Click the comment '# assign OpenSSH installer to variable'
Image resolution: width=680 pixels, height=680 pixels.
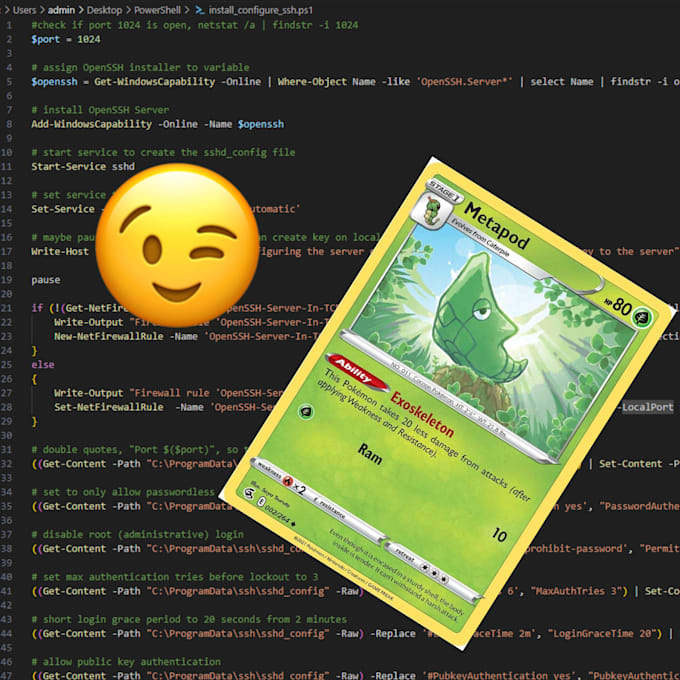point(140,68)
